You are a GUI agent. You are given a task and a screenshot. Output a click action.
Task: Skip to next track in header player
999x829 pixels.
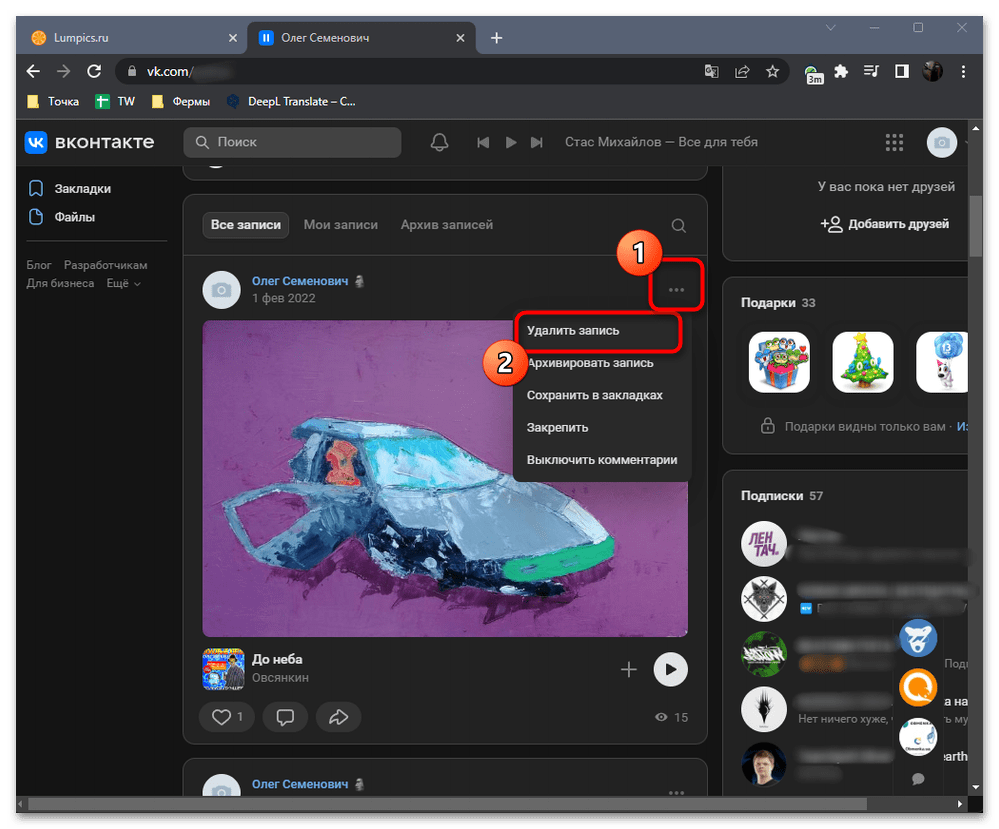tap(537, 143)
